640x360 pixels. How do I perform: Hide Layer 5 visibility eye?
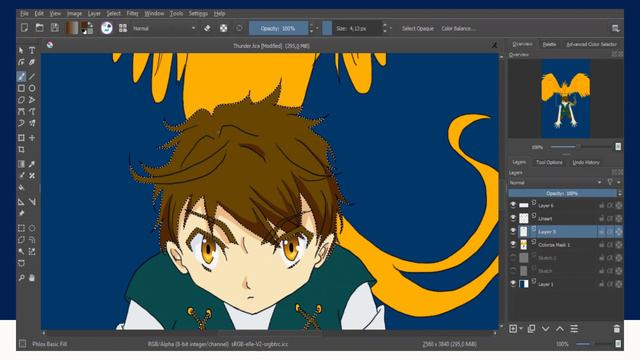[513, 231]
